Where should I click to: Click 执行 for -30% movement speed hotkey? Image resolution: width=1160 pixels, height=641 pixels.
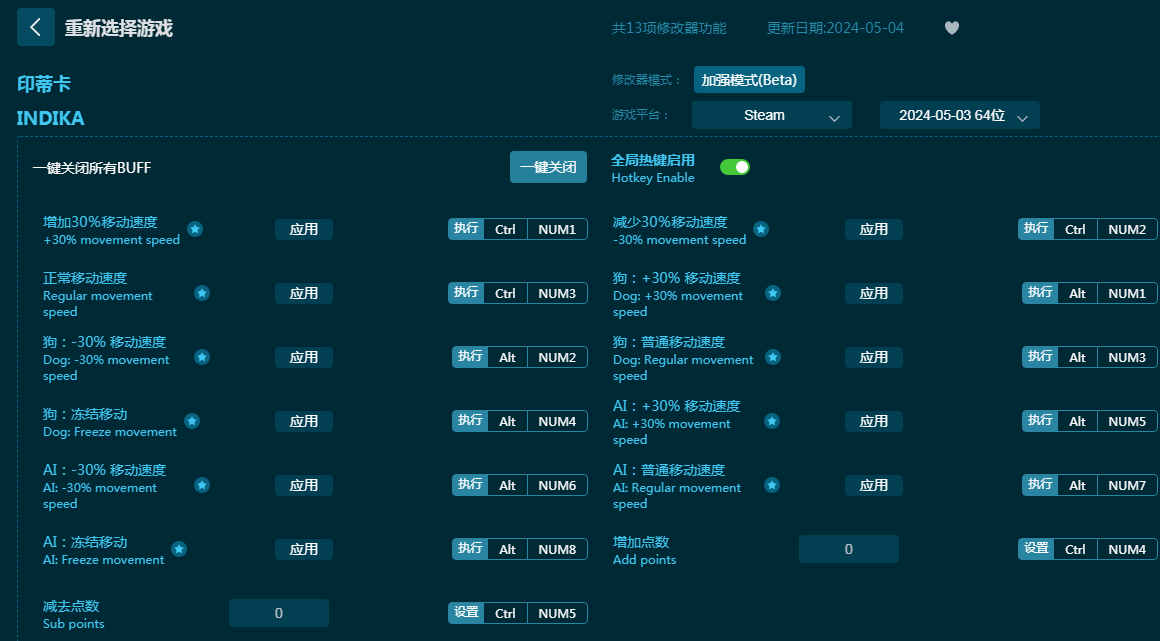coord(1036,229)
